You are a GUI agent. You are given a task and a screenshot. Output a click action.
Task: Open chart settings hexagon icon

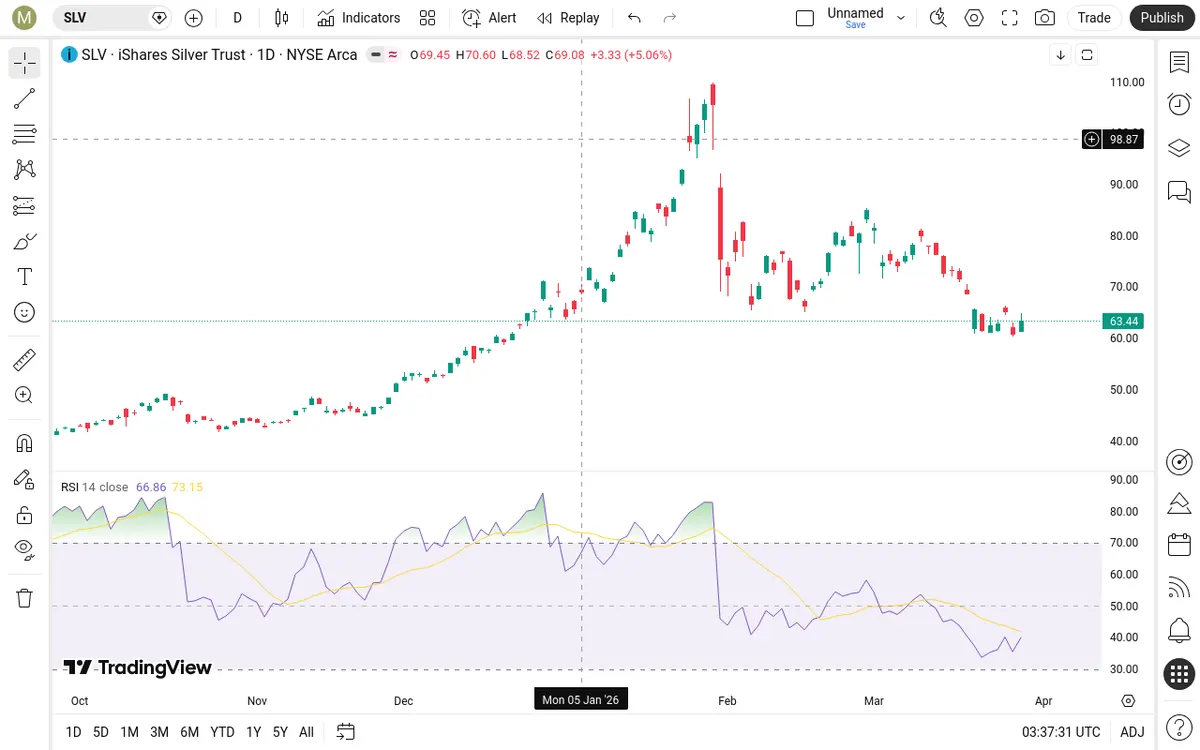[974, 18]
